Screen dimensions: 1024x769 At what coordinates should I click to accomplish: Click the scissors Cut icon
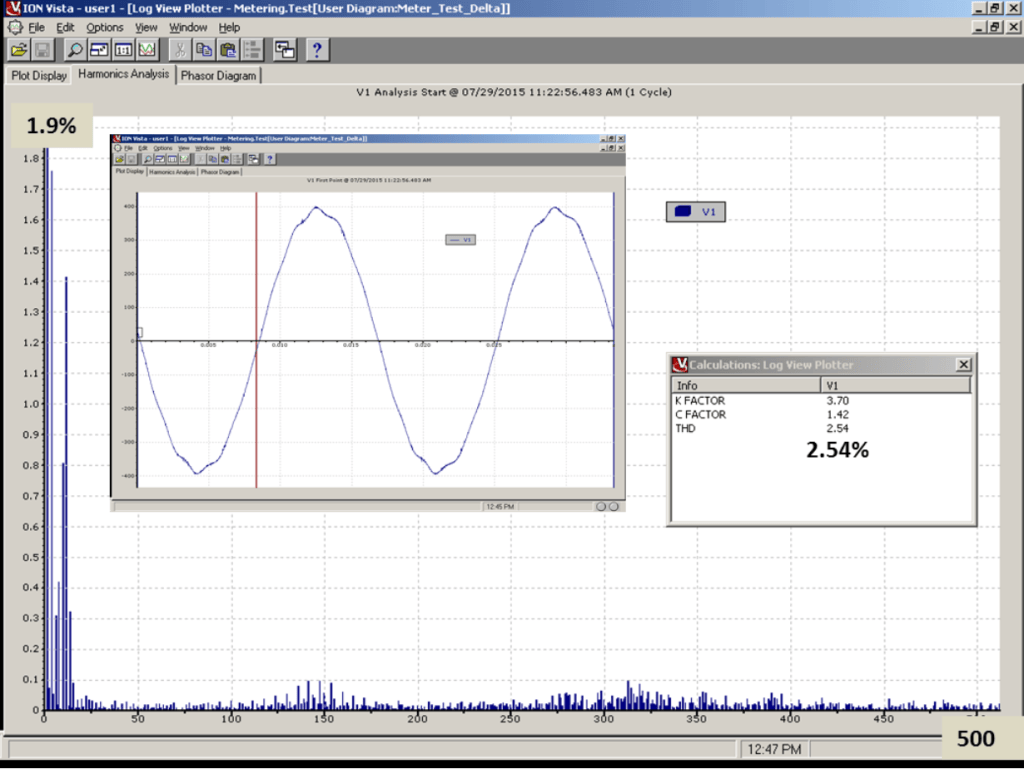180,50
